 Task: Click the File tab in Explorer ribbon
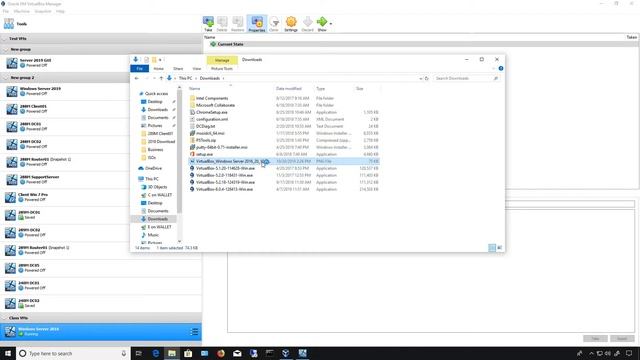[x=140, y=69]
